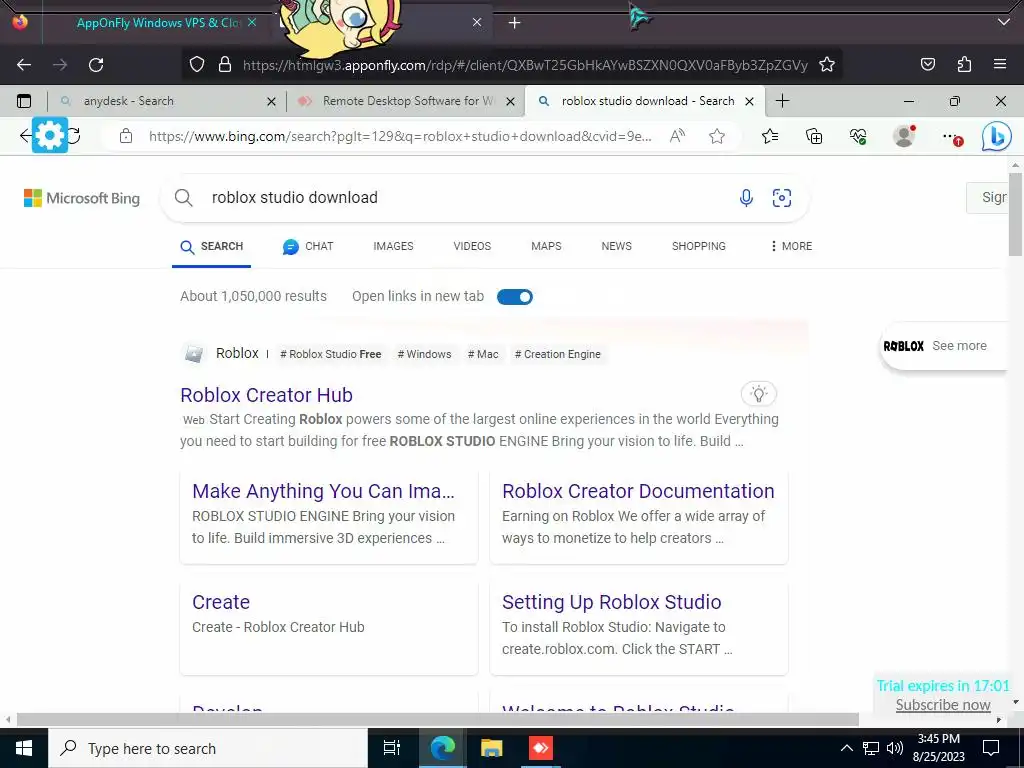Open the Edge Favorites list icon
Screen dimensions: 1024x768
(770, 136)
